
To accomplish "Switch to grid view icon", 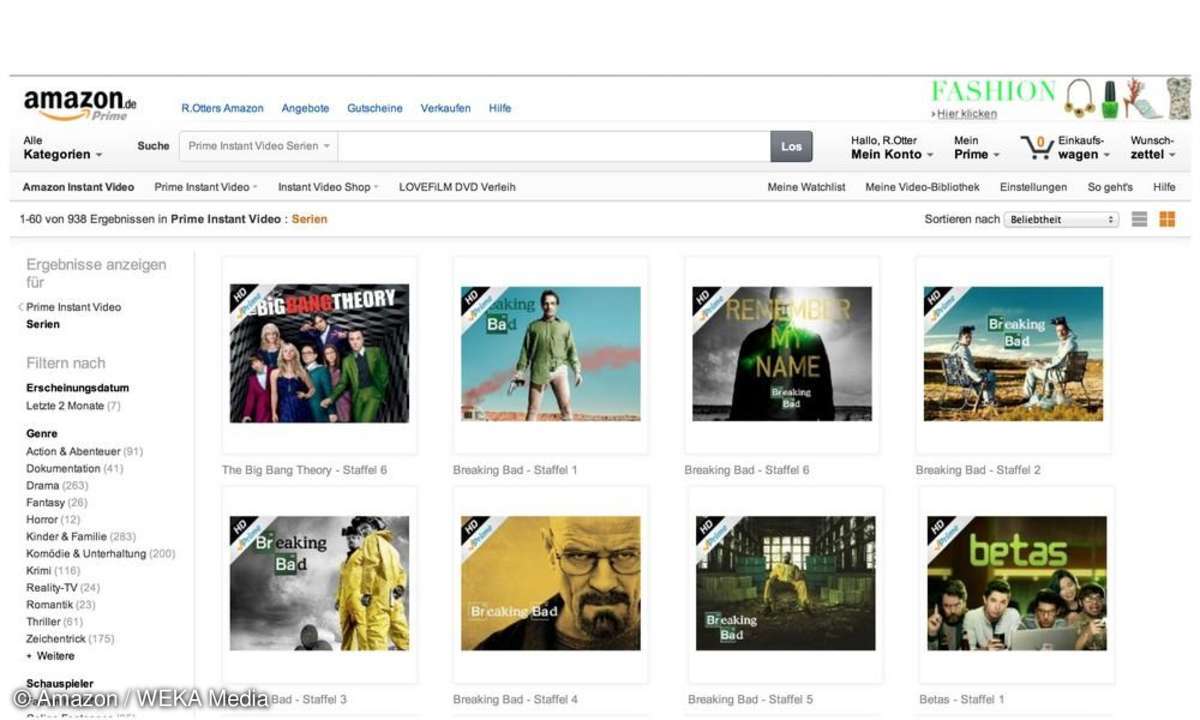I will [x=1167, y=219].
